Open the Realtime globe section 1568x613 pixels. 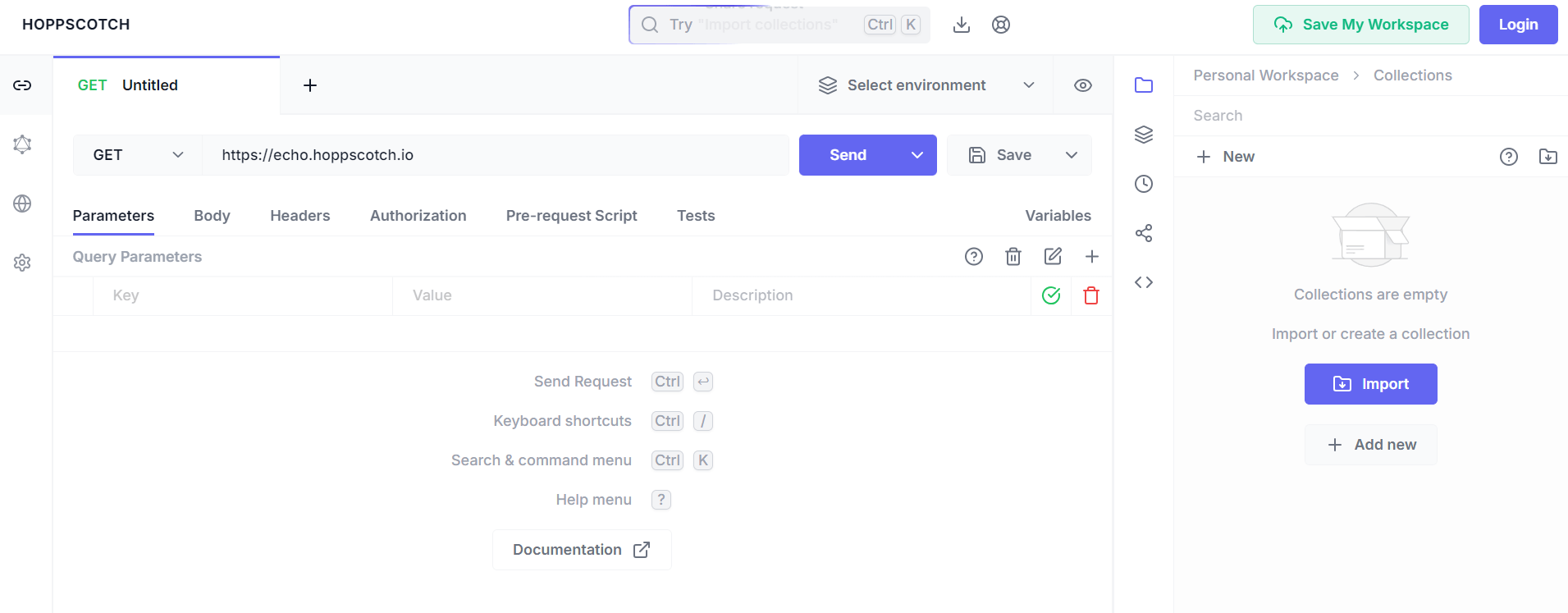point(22,204)
